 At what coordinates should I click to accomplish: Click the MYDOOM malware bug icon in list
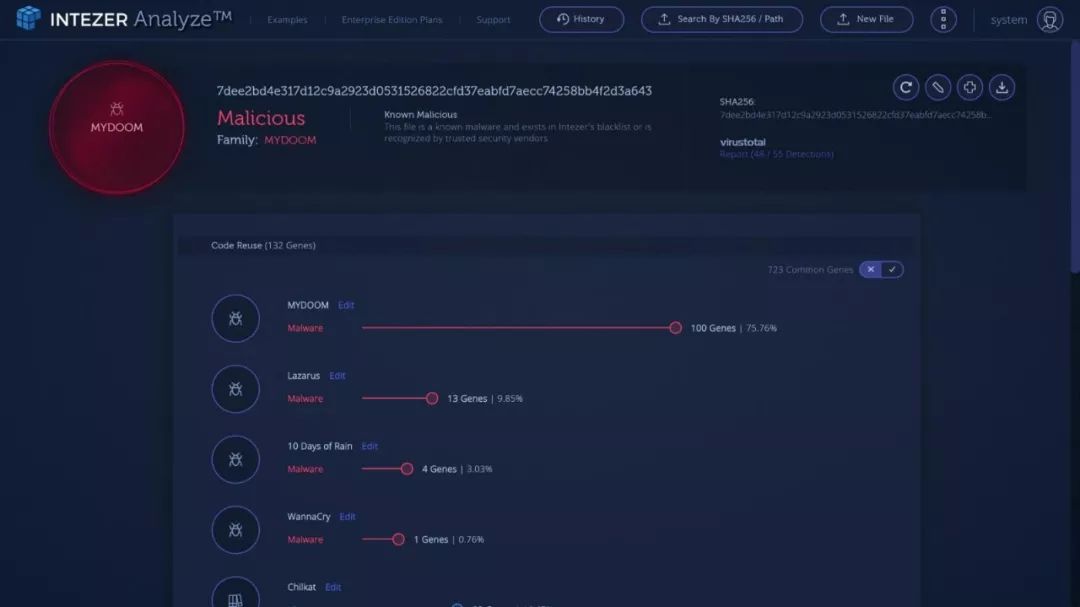pos(236,318)
